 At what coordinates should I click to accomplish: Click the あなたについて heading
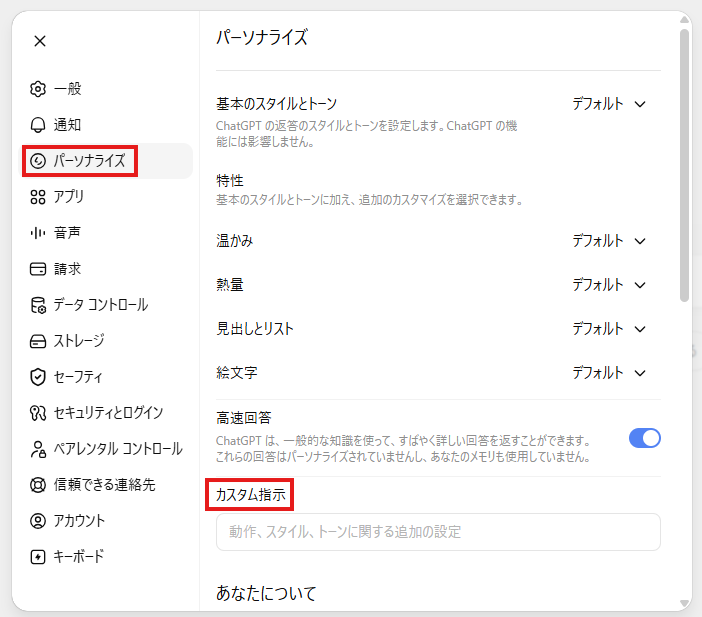(x=266, y=593)
